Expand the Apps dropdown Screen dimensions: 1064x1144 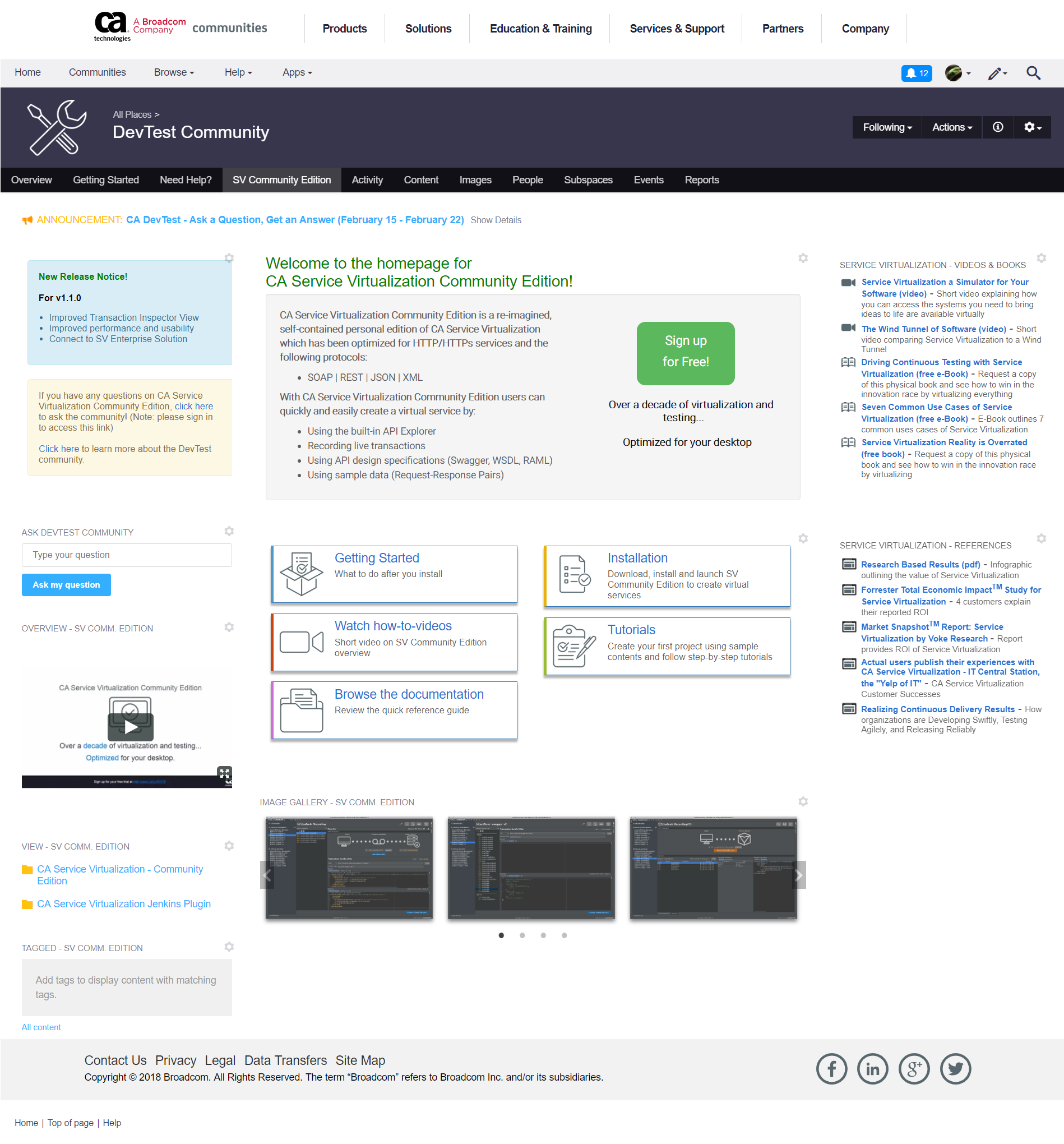[x=297, y=72]
